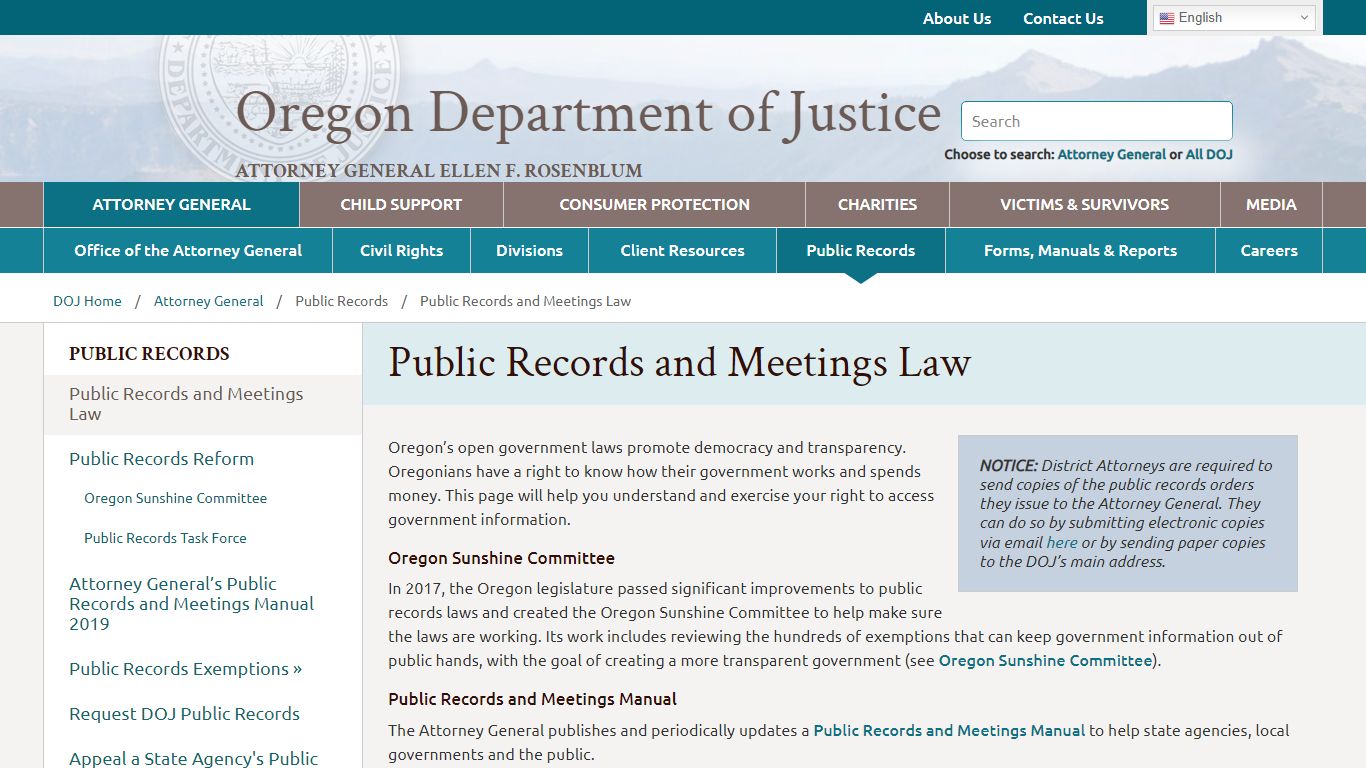
Task: Open the Divisions submenu
Action: click(x=529, y=250)
